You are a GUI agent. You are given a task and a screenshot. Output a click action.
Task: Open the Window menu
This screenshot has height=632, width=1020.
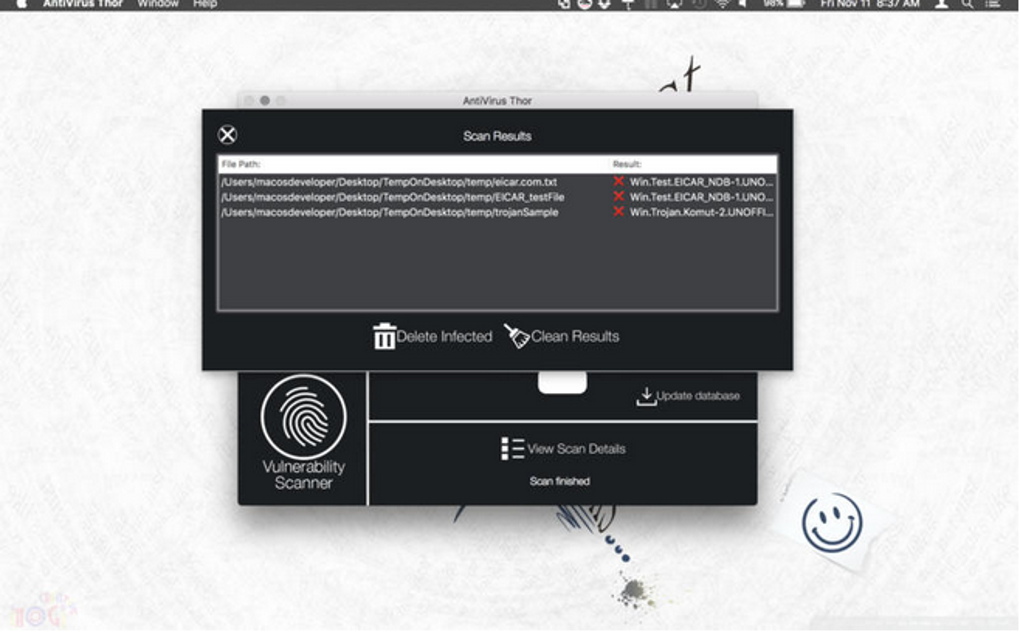tap(158, 4)
